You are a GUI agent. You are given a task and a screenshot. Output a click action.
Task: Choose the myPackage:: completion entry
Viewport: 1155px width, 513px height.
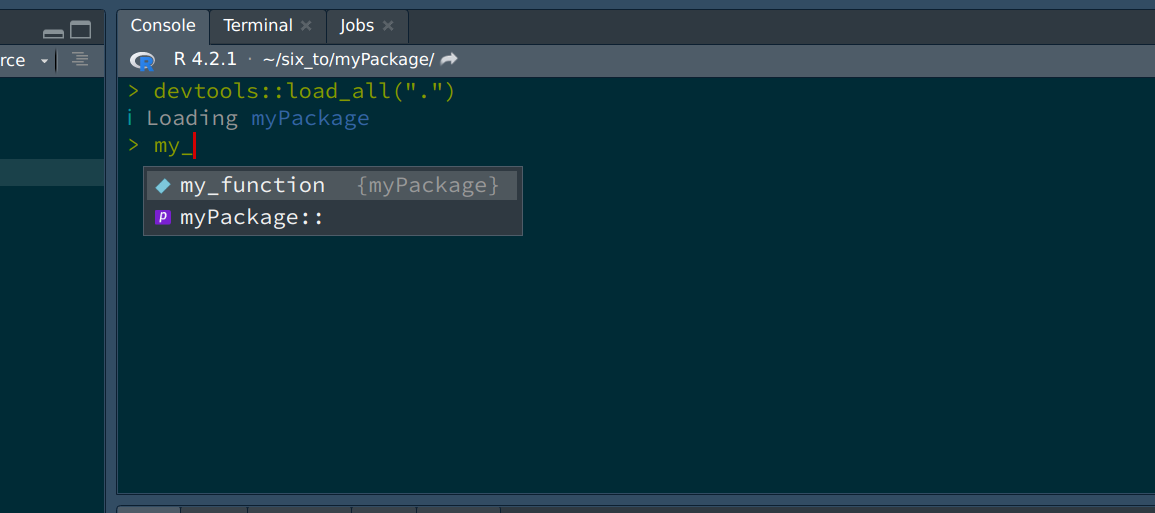[x=332, y=217]
